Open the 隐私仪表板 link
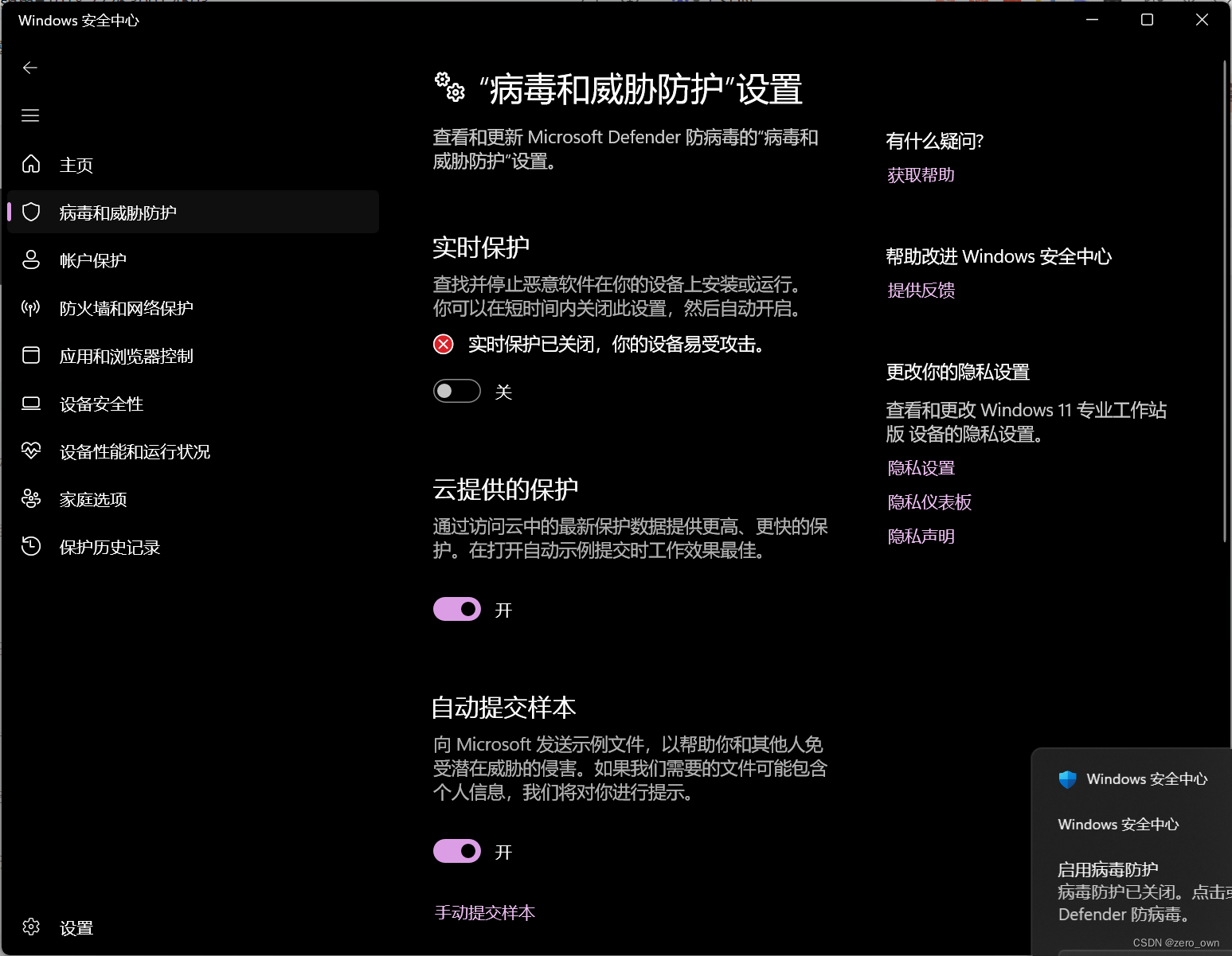Image resolution: width=1232 pixels, height=956 pixels. coord(929,502)
